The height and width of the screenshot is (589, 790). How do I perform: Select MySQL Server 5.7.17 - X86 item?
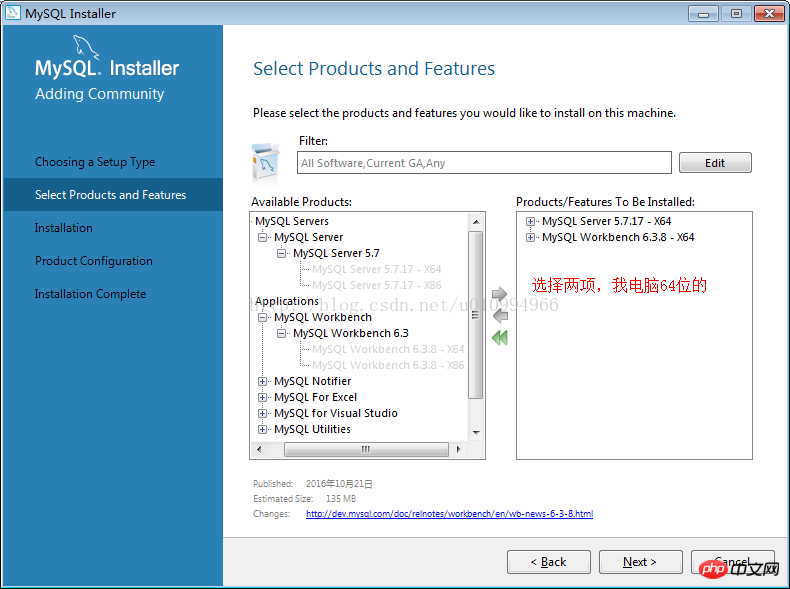point(376,285)
